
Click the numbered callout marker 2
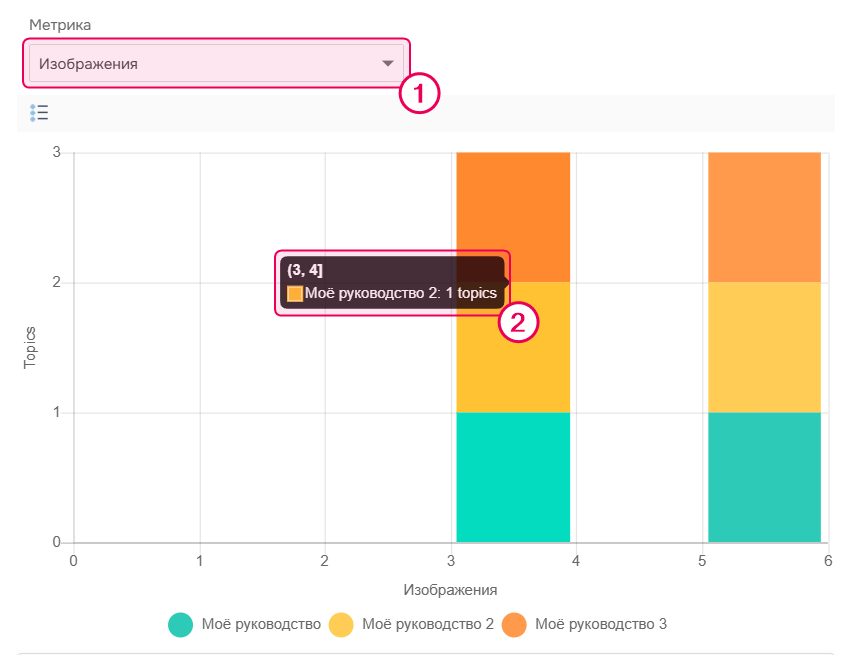(519, 323)
